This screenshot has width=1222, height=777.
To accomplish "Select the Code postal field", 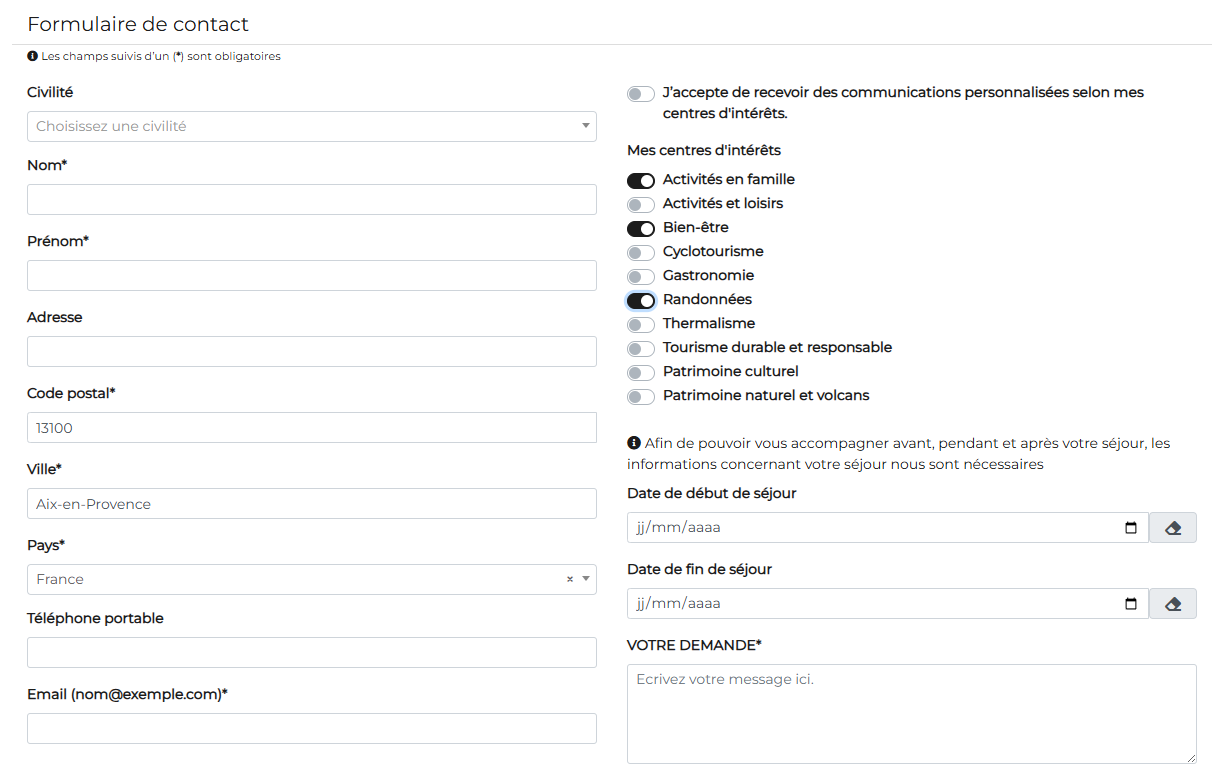I will pos(311,428).
